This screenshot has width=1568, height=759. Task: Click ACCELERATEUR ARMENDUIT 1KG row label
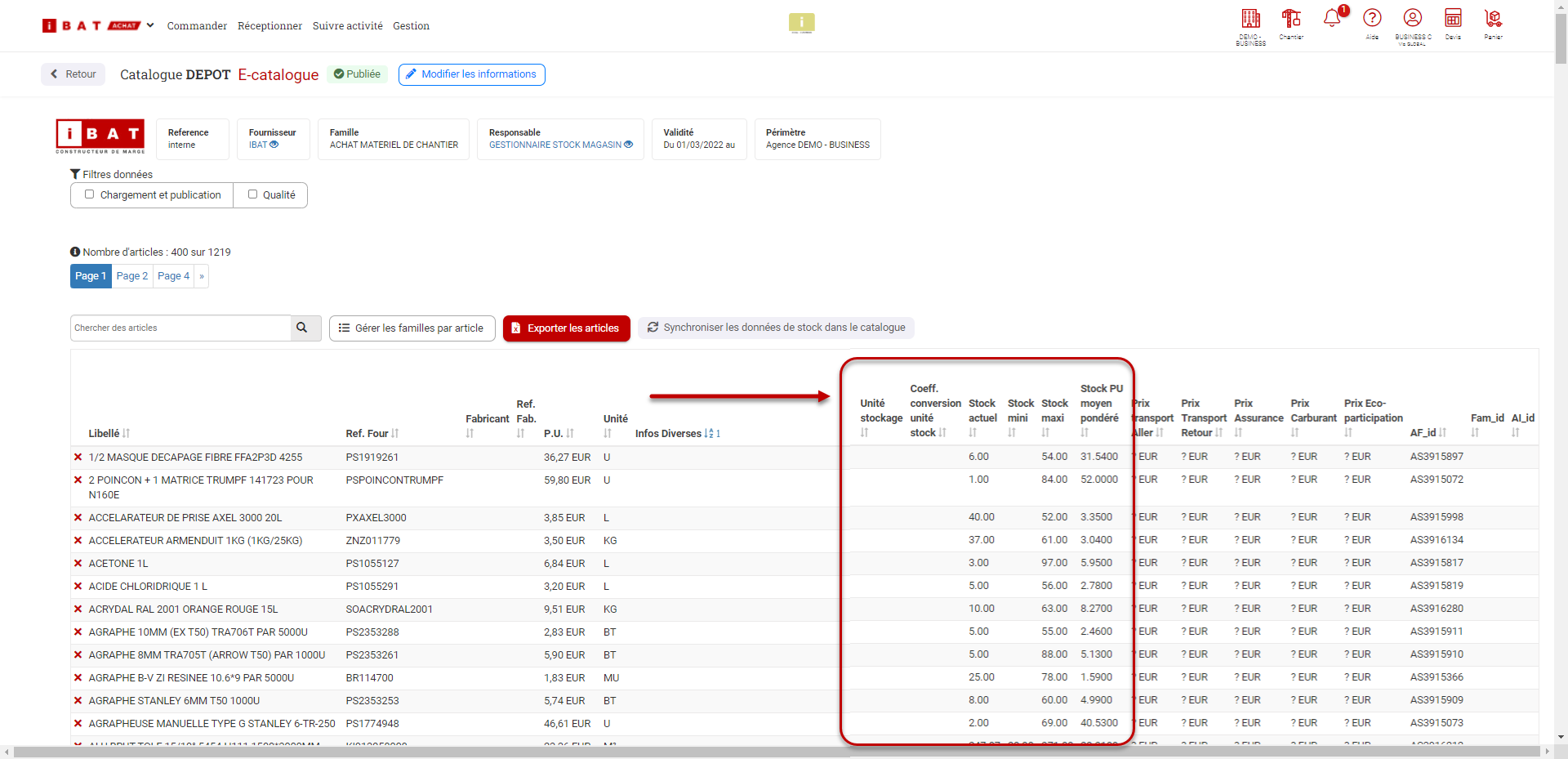pyautogui.click(x=195, y=541)
